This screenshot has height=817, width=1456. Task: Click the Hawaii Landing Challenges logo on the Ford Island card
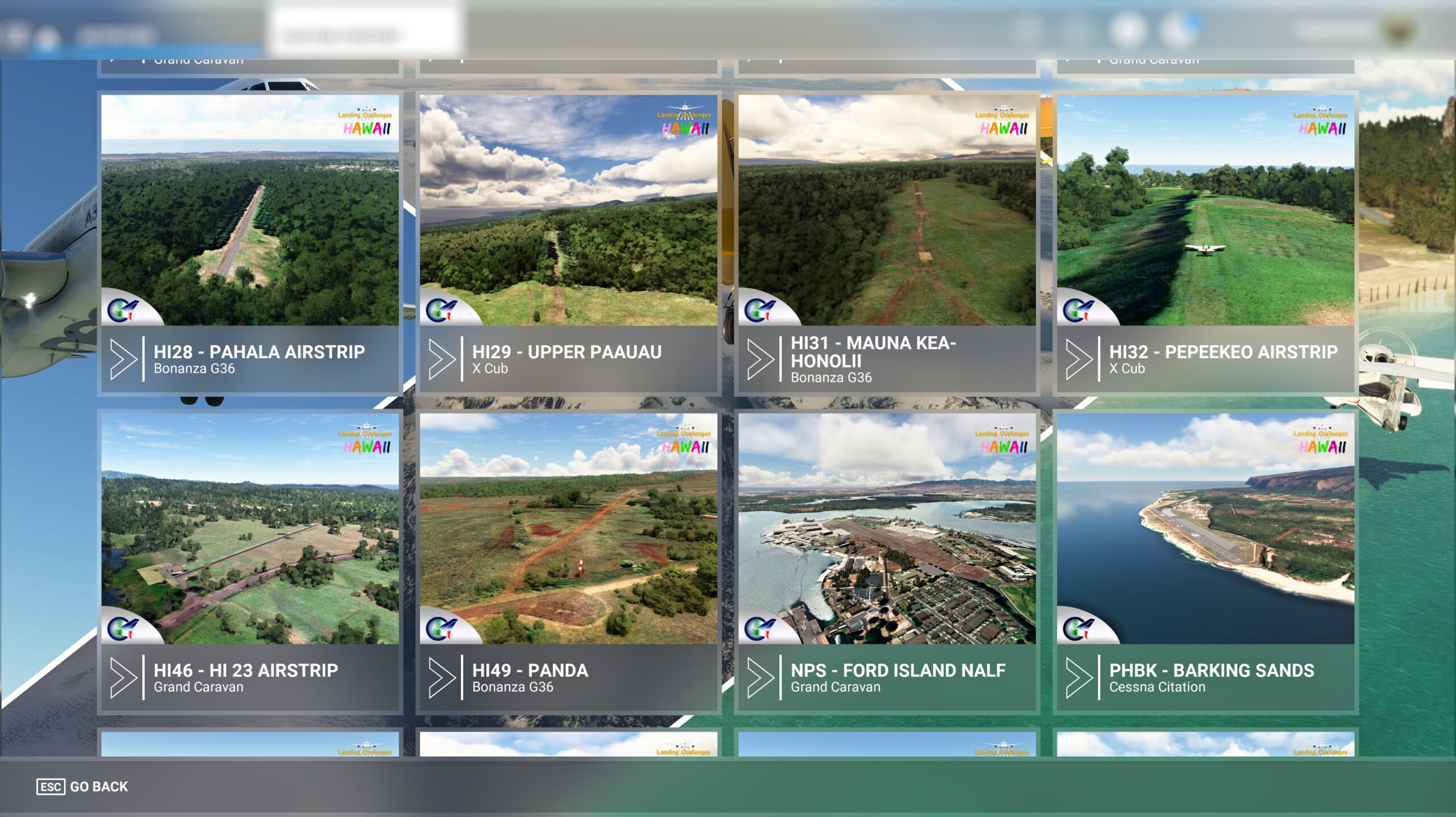1003,439
